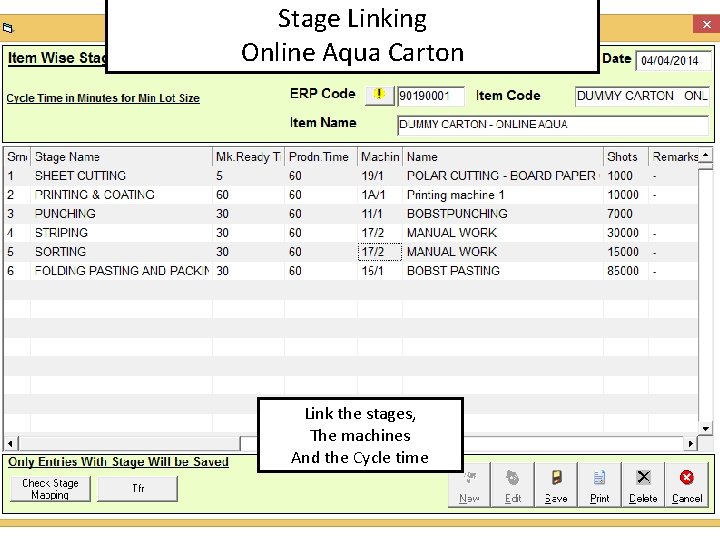
Task: Click machine cell 11/1
Action: (x=380, y=214)
